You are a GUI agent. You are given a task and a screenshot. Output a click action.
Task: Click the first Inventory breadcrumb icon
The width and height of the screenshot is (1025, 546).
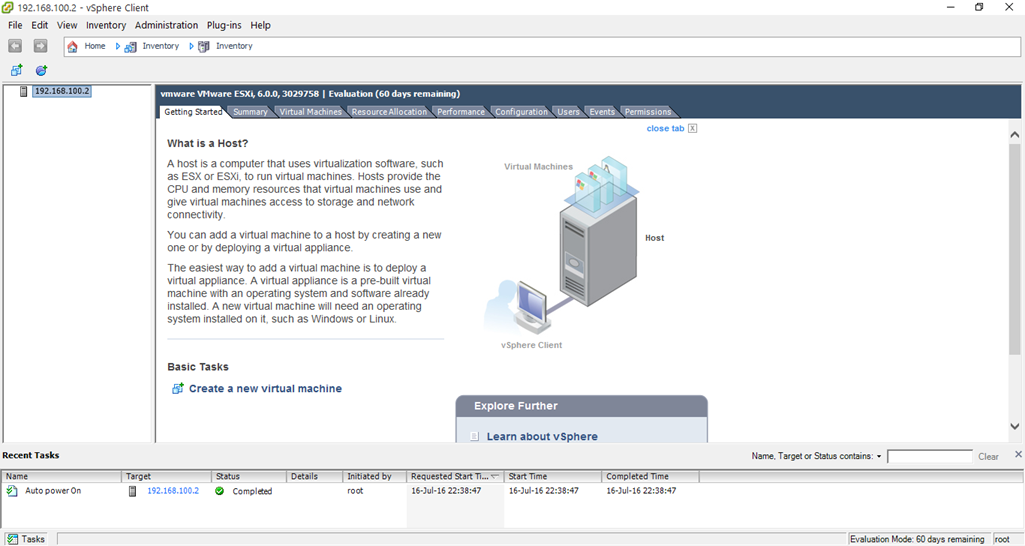point(130,46)
